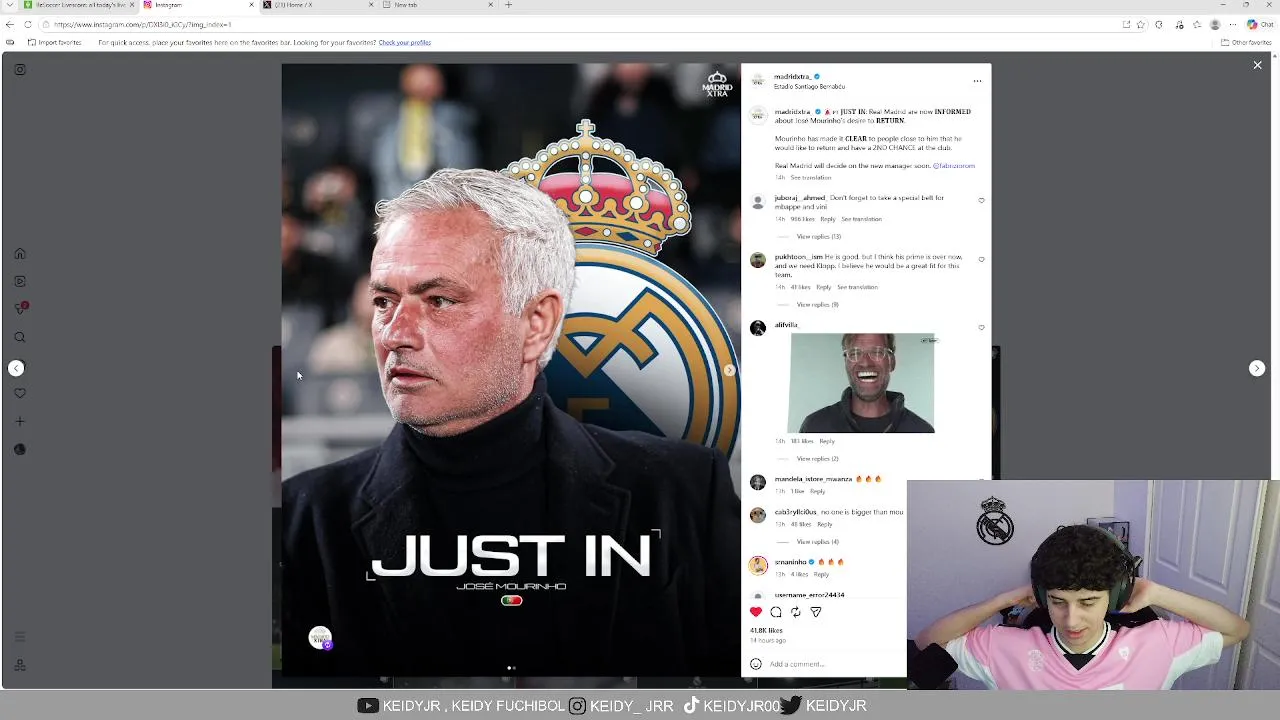Click Import favorites on favorites bar
The image size is (1280, 720).
(x=55, y=43)
